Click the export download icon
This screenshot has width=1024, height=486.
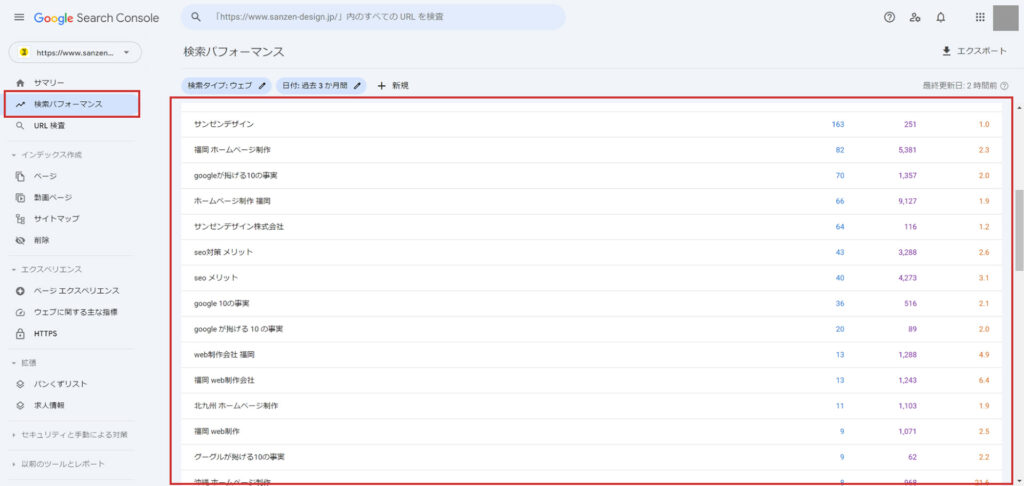coord(946,52)
